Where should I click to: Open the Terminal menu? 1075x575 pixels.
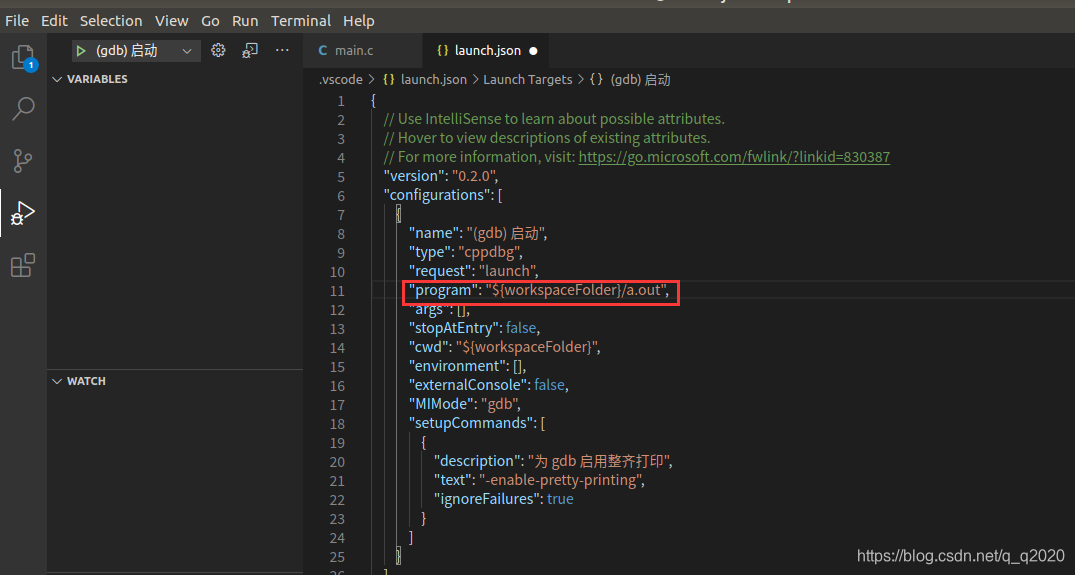[x=301, y=21]
